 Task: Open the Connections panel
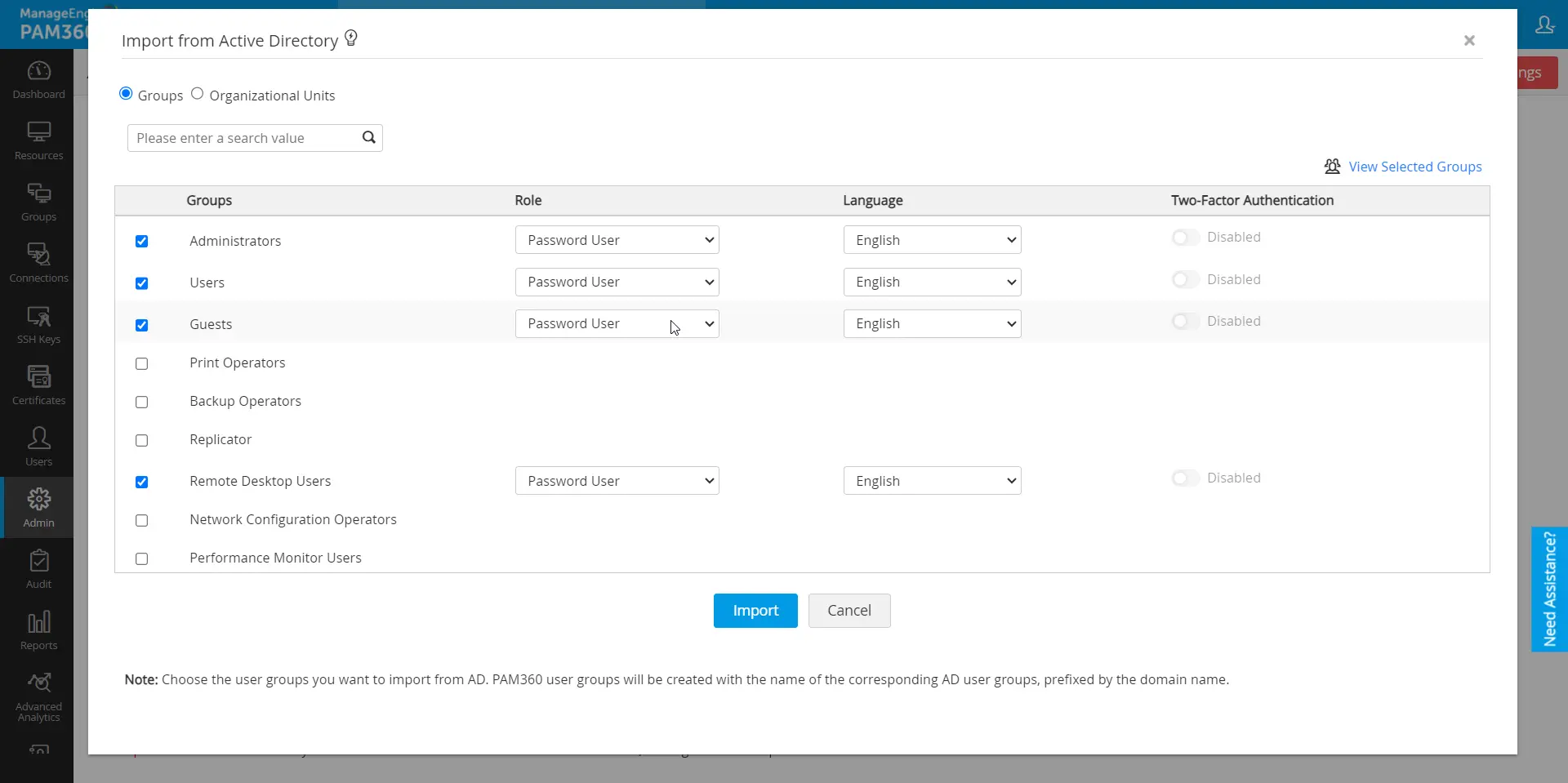38,261
